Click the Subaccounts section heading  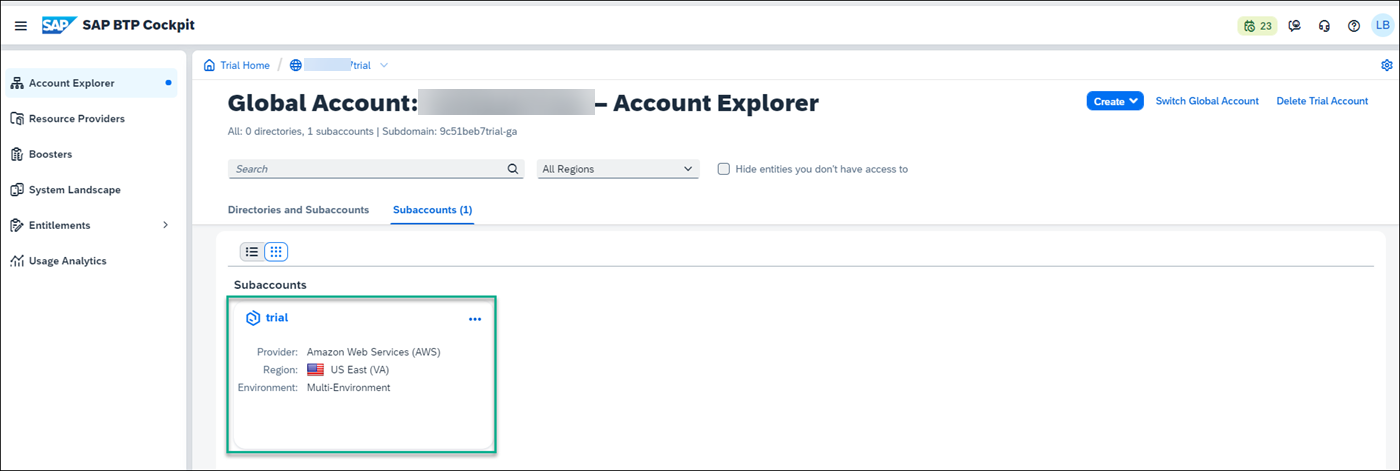click(x=270, y=285)
